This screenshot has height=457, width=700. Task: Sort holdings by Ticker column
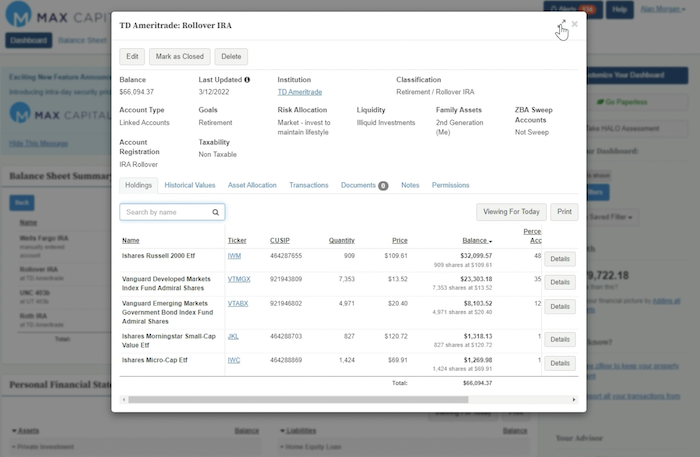[237, 241]
